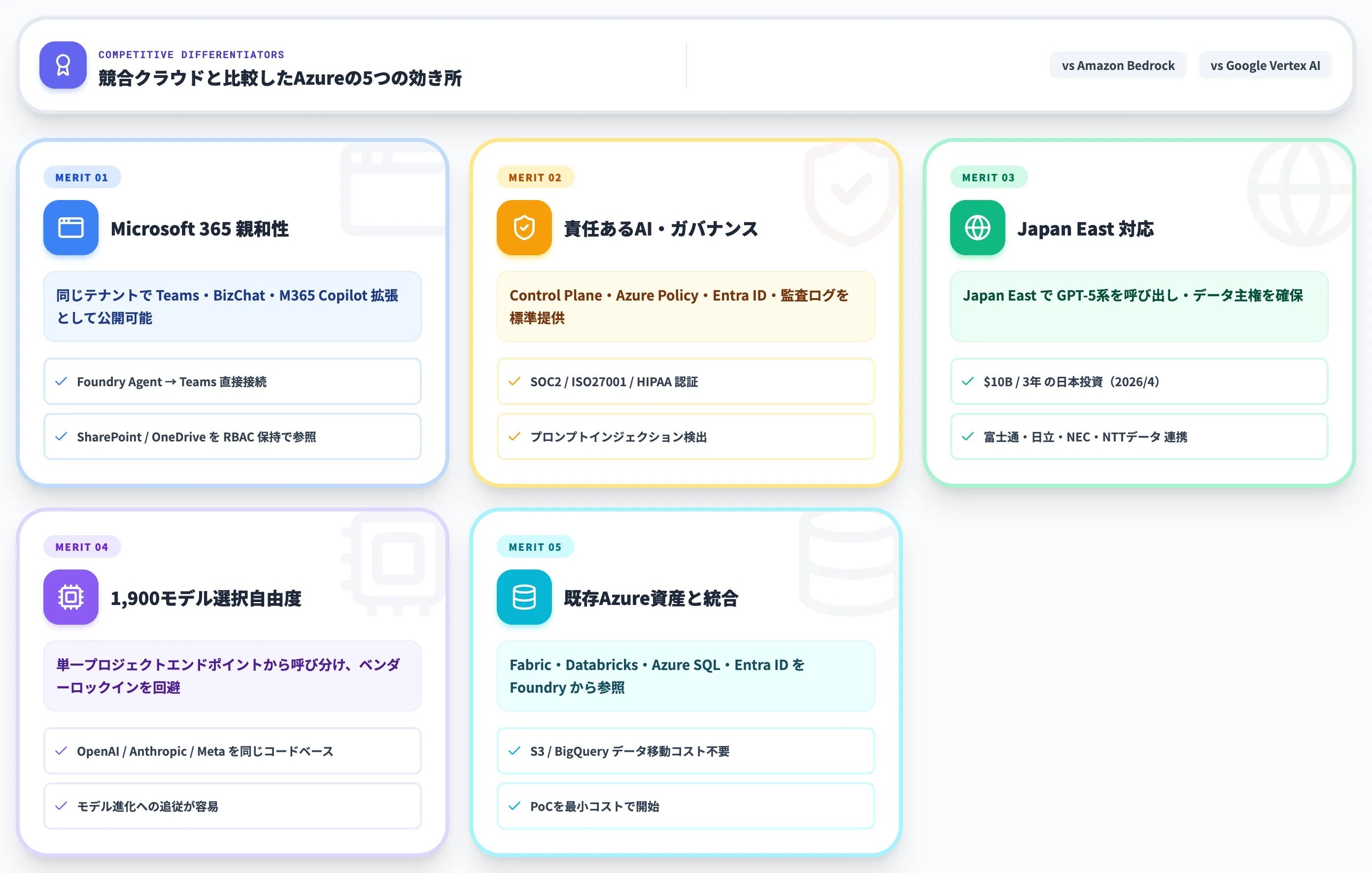1372x873 pixels.
Task: Click the MERIT 01 badge
Action: [x=81, y=177]
